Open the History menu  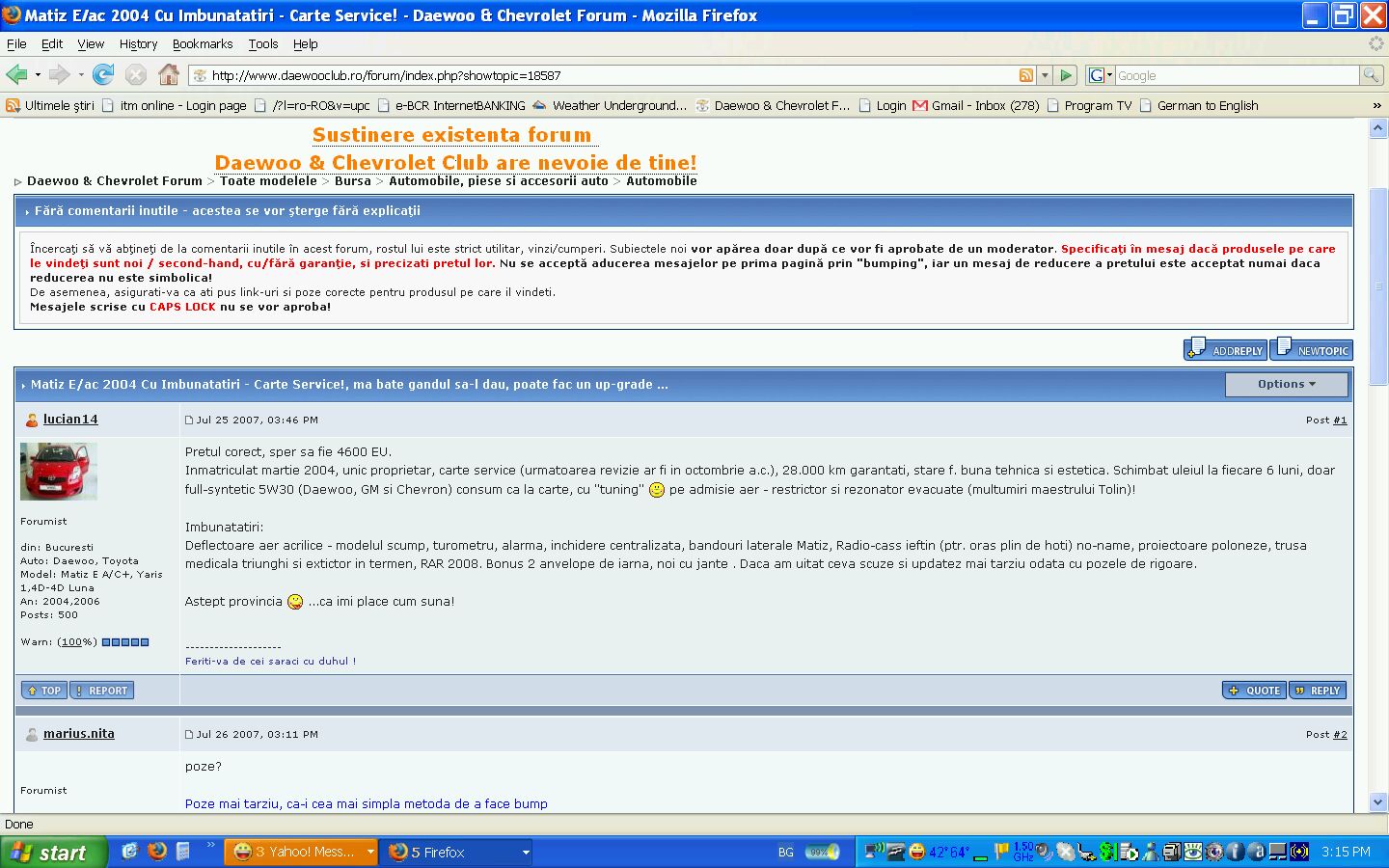click(x=138, y=43)
